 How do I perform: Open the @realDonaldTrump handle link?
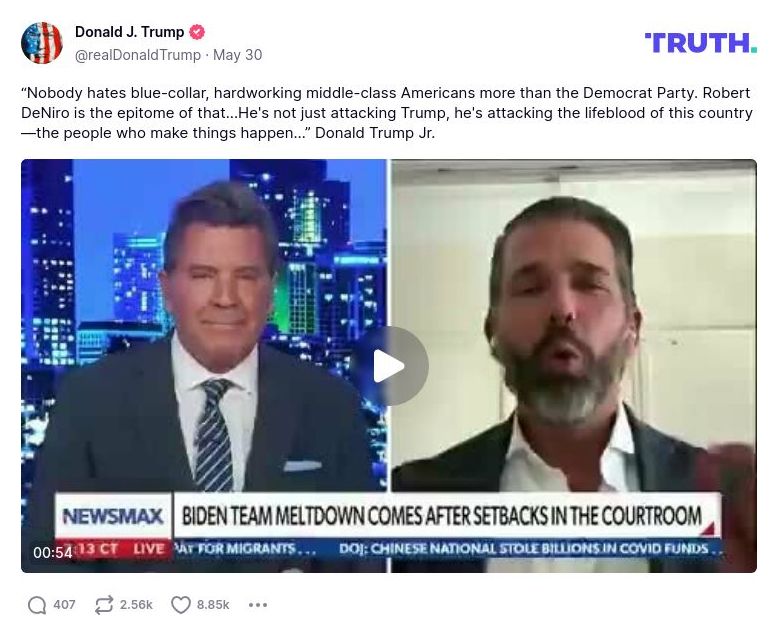point(137,55)
